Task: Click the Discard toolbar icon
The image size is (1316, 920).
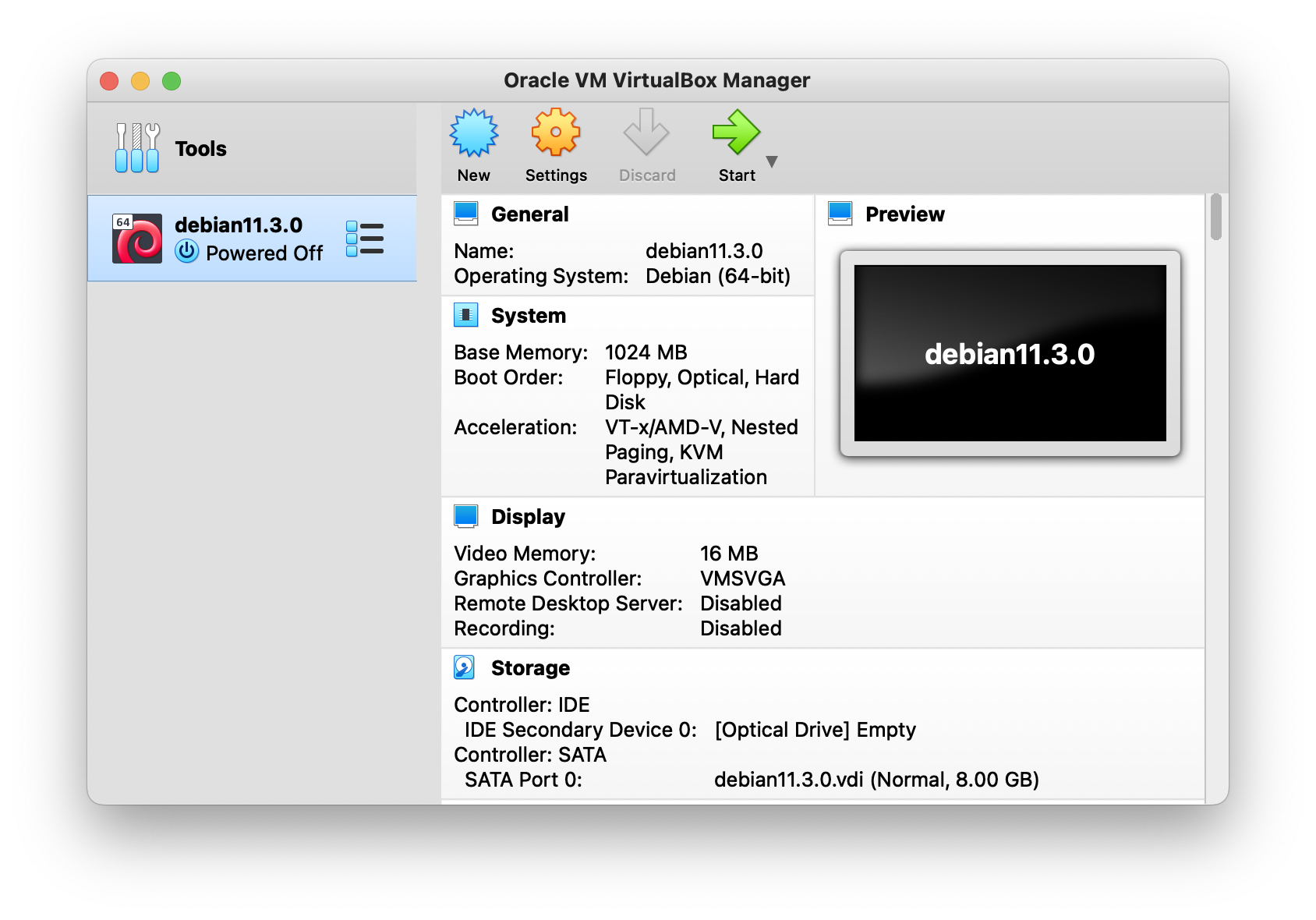Action: [x=646, y=134]
